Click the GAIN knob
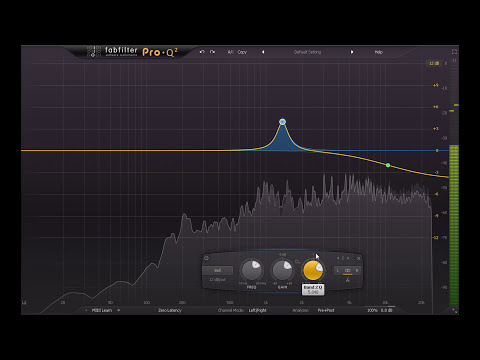Image resolution: width=480 pixels, height=360 pixels. 282,270
